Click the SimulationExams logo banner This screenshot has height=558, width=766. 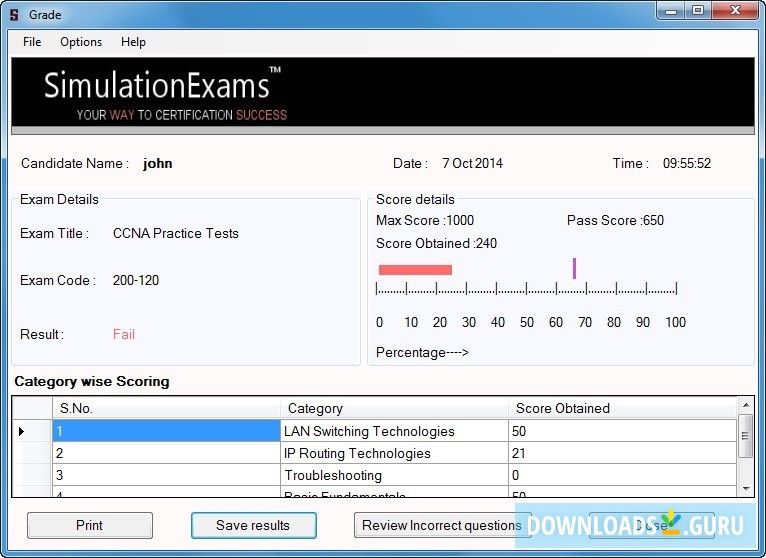(x=383, y=96)
